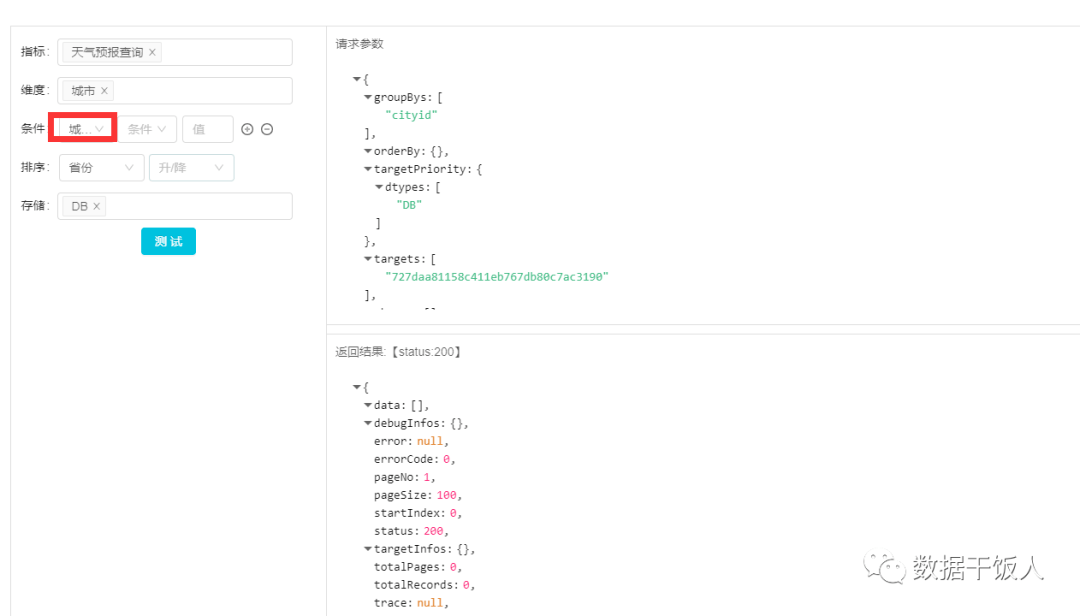
Task: Click the 值 value input field
Action: [x=207, y=129]
